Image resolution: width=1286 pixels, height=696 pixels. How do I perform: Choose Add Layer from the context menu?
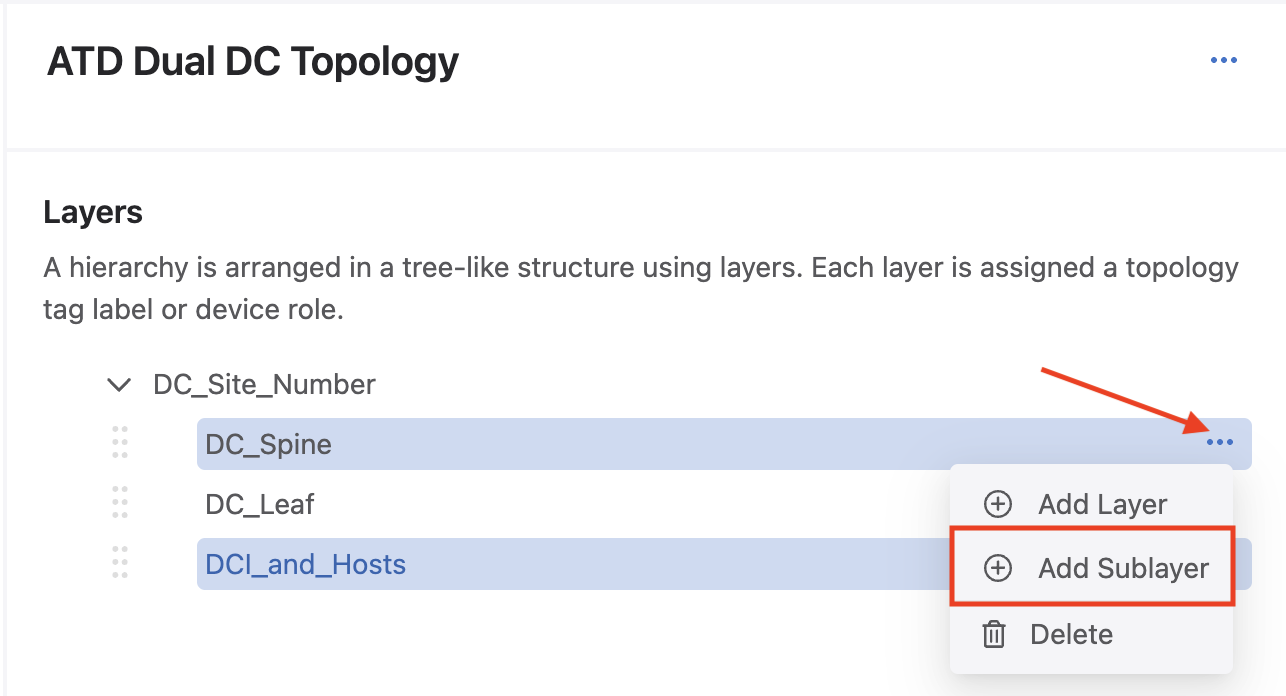pyautogui.click(x=1102, y=504)
